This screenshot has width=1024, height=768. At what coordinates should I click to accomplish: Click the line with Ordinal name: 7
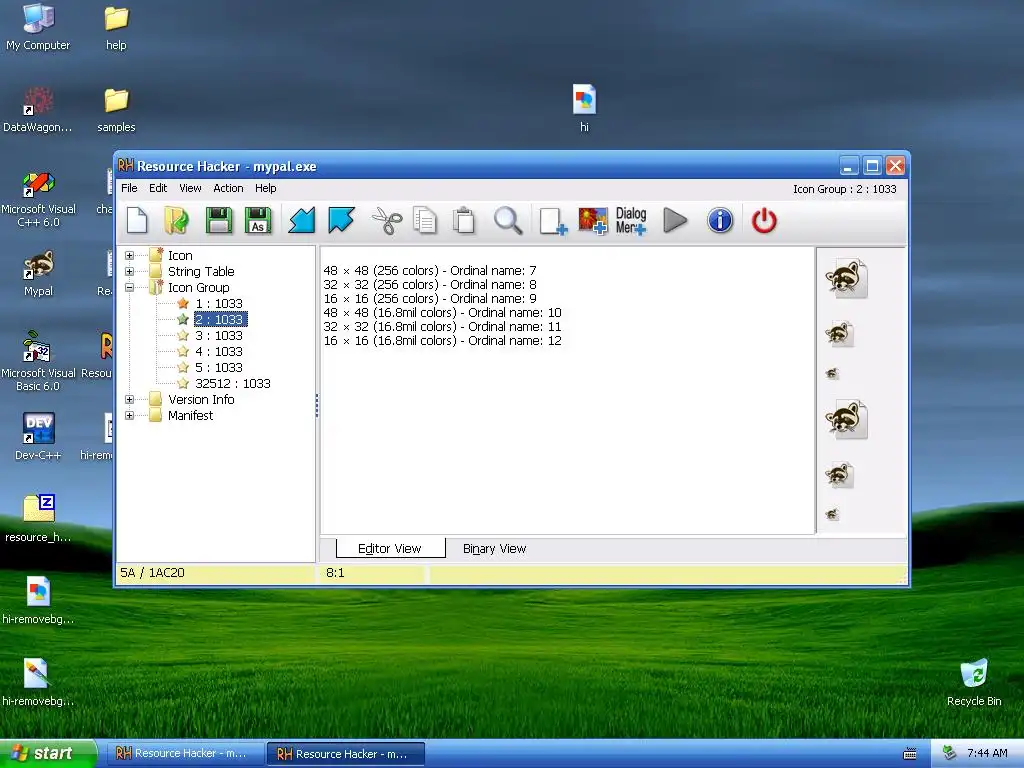(x=430, y=270)
